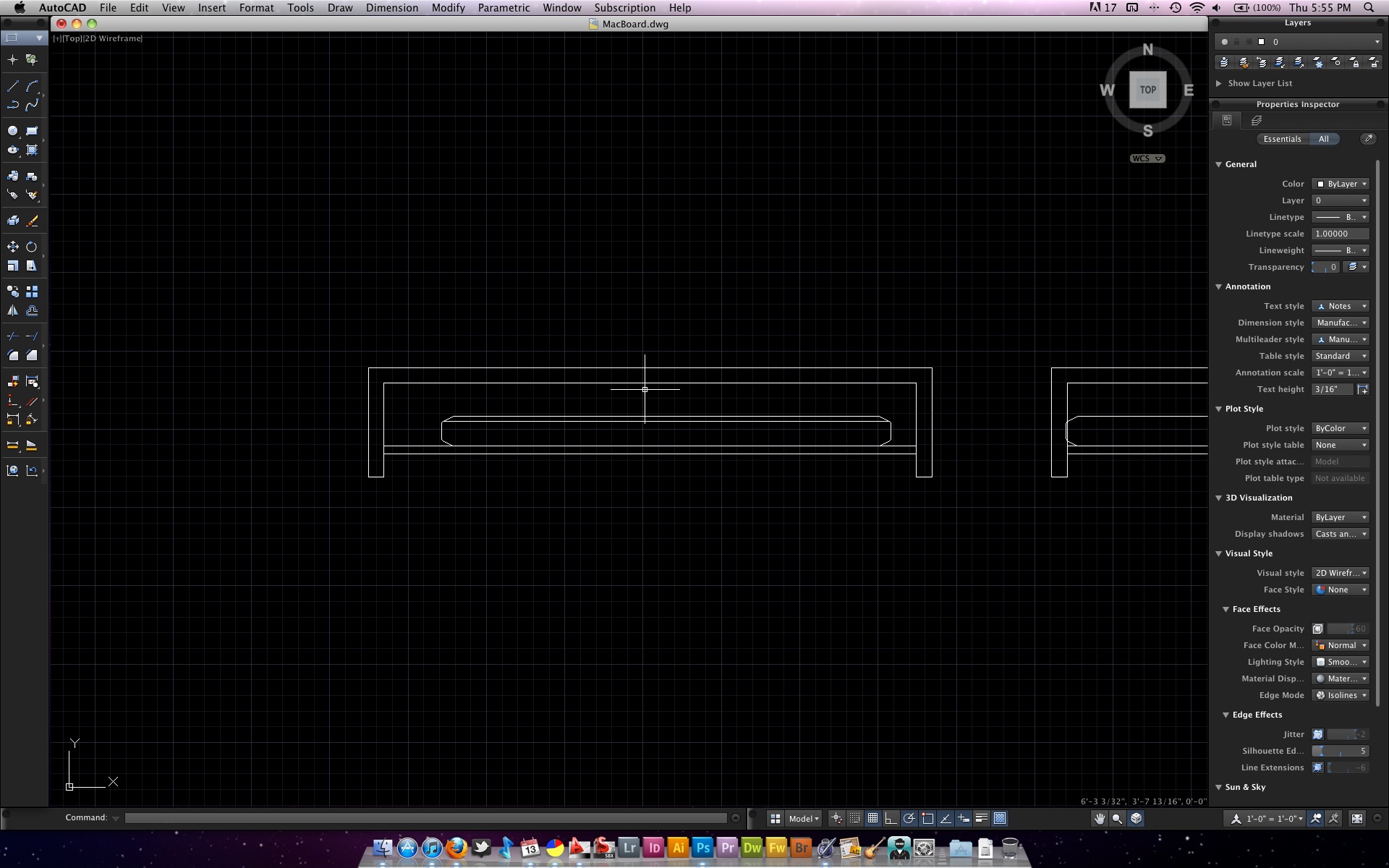Select the Hatch tool
Image resolution: width=1389 pixels, height=868 pixels.
[x=32, y=150]
